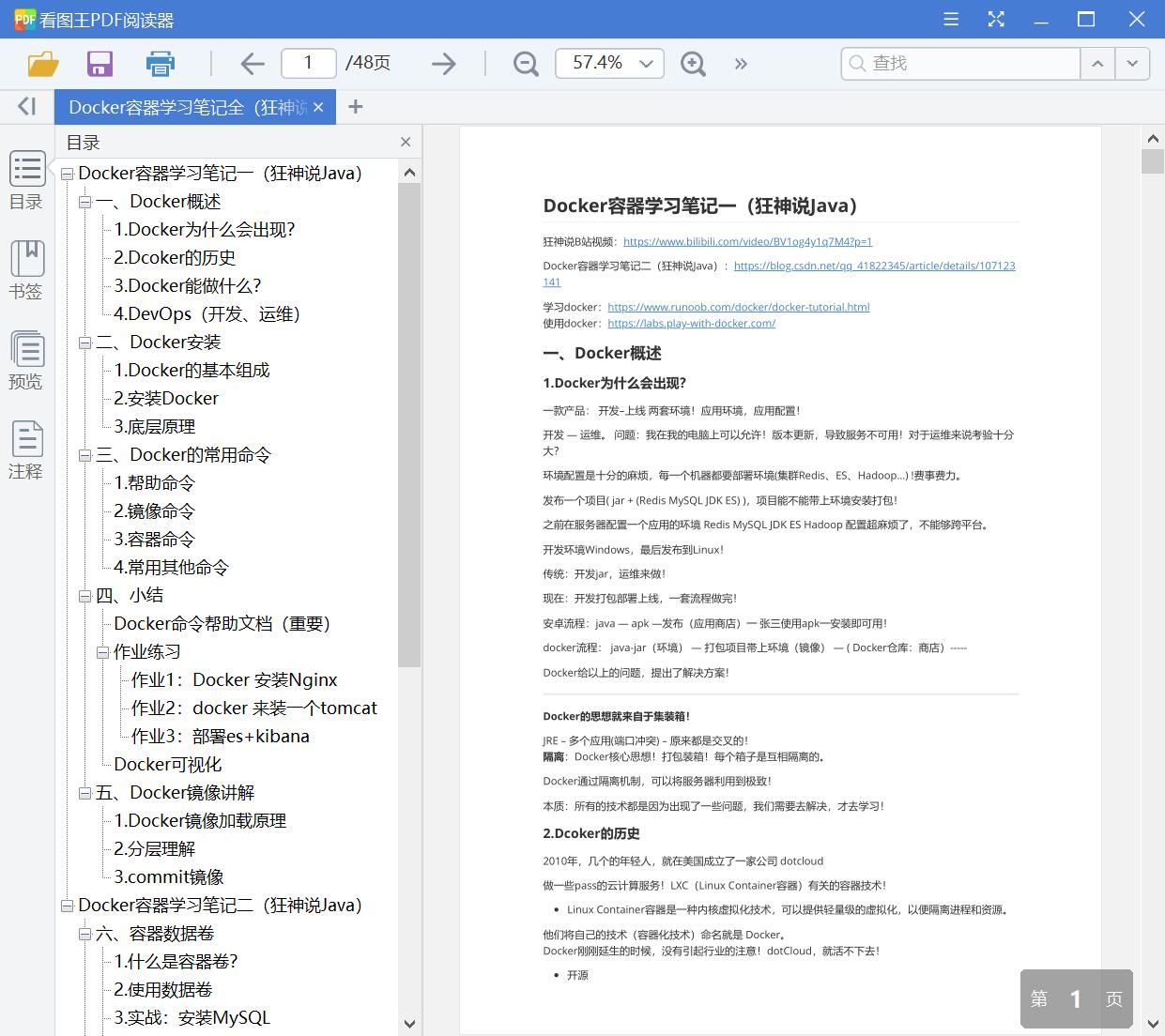Screen dimensions: 1165x1036
Task: Add a new tab with plus button
Action: 355,107
